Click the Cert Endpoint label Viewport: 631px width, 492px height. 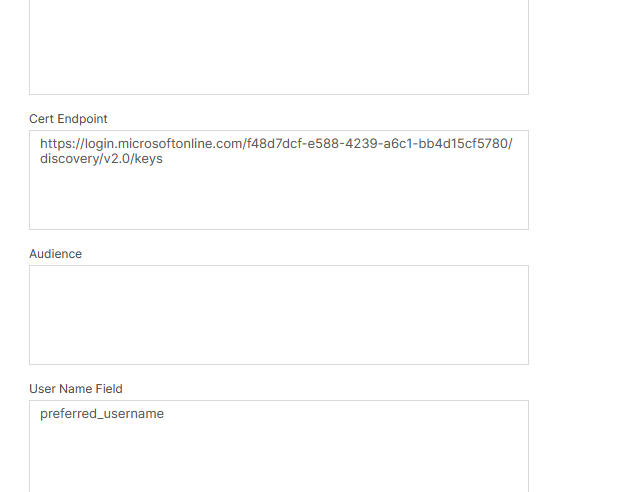(x=68, y=119)
